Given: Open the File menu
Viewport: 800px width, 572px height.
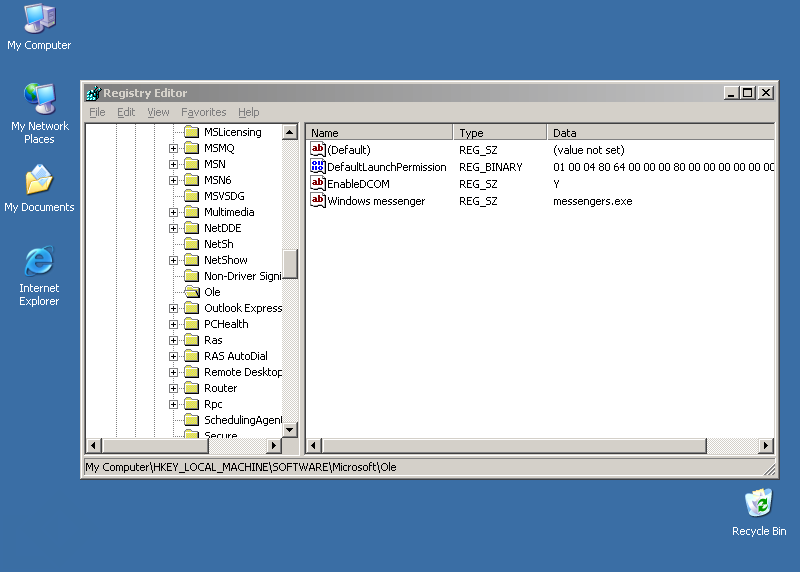Looking at the screenshot, I should pyautogui.click(x=97, y=112).
